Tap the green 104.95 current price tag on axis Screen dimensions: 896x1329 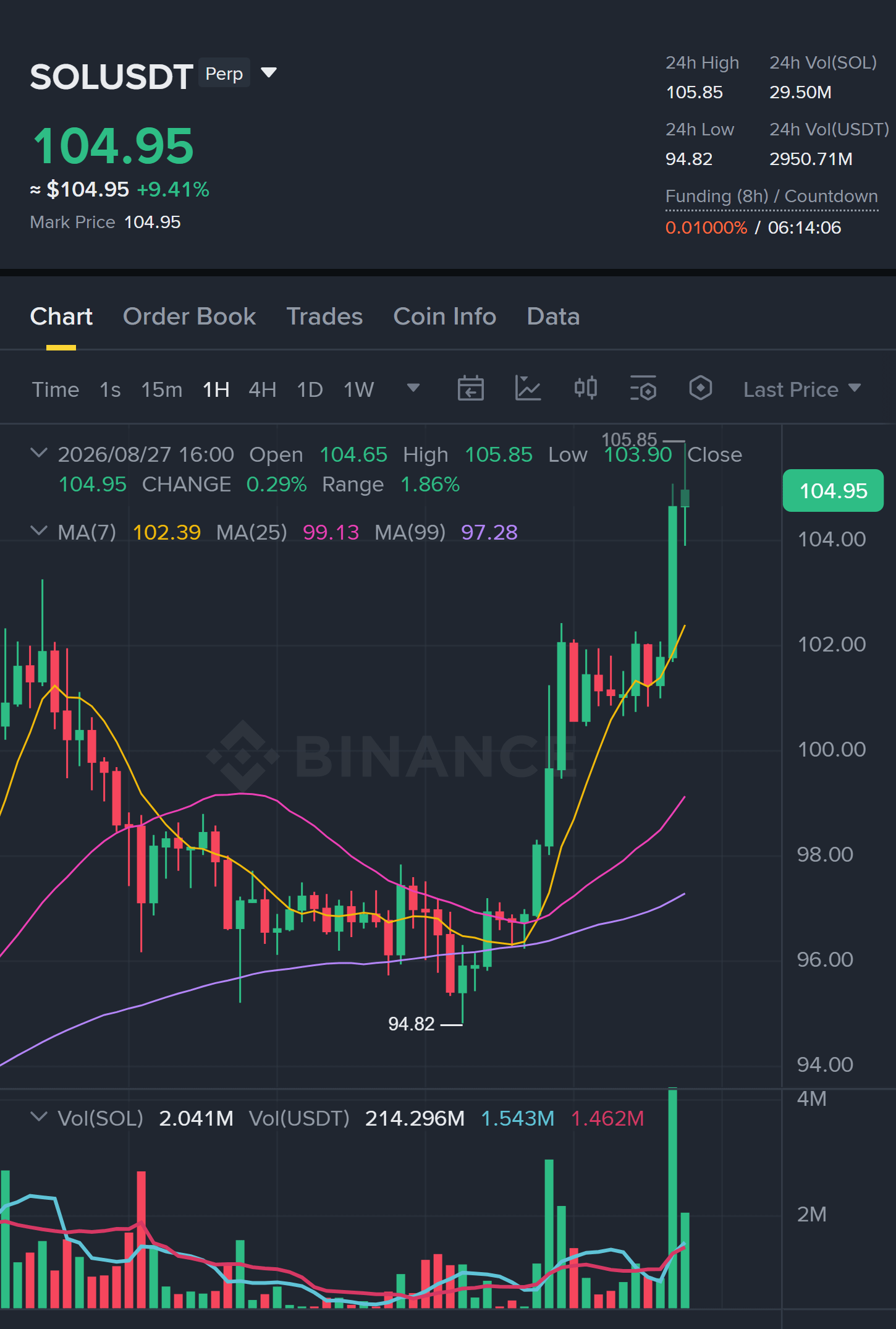pos(833,491)
